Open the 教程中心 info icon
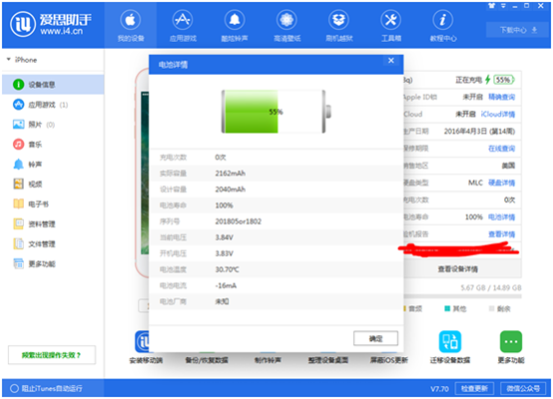This screenshot has height=399, width=553. pos(443,20)
